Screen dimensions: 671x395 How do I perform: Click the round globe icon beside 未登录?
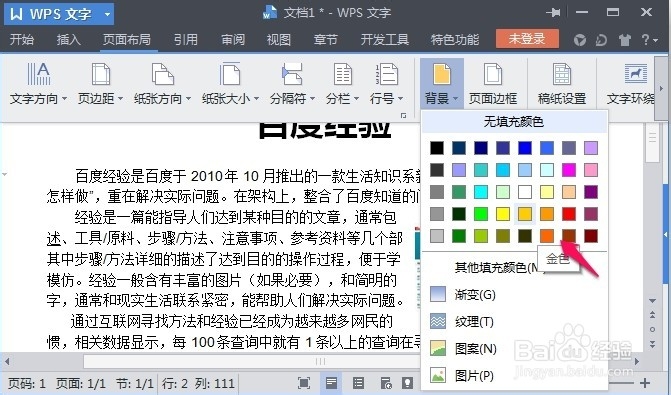pyautogui.click(x=580, y=40)
